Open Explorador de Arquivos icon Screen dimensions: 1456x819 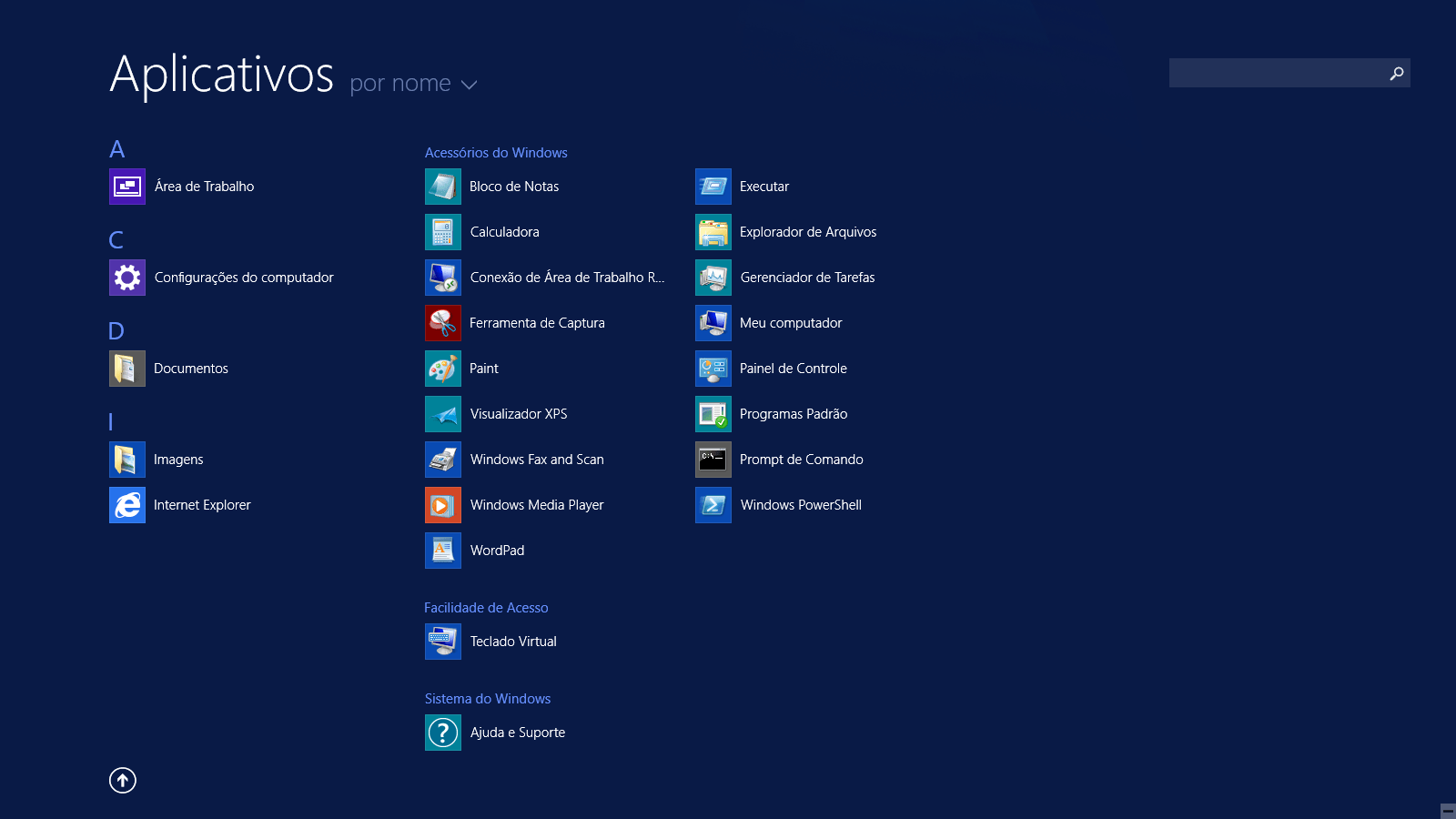click(x=713, y=232)
